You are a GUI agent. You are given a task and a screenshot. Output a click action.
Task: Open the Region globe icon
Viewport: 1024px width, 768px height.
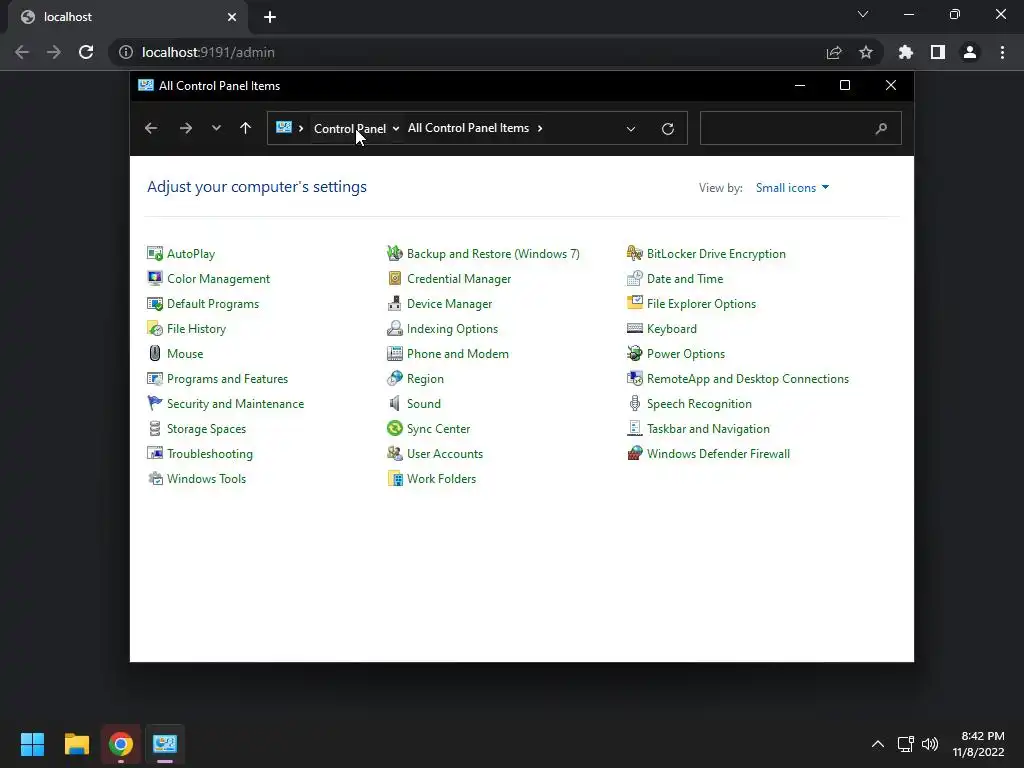(x=394, y=379)
